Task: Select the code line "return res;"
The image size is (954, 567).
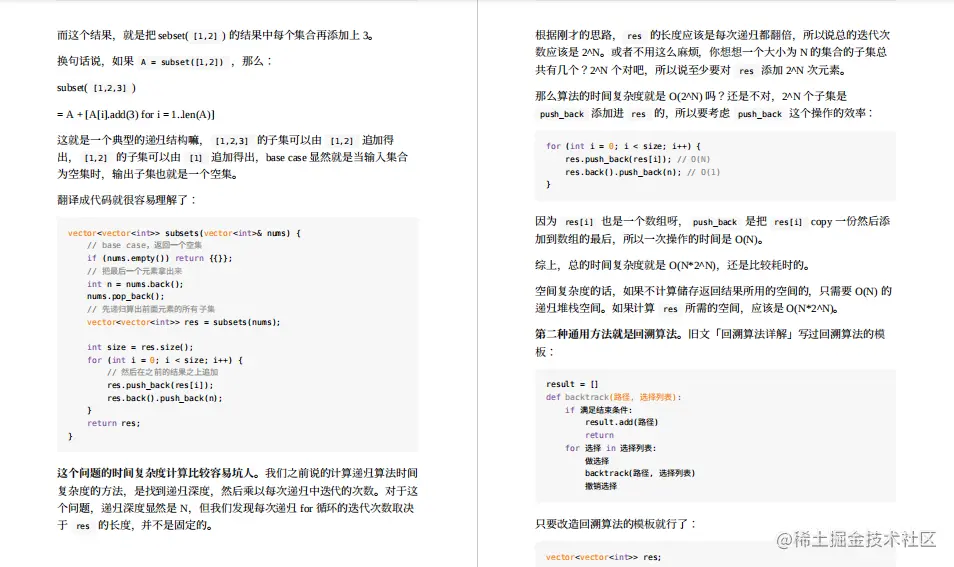Action: pyautogui.click(x=113, y=423)
